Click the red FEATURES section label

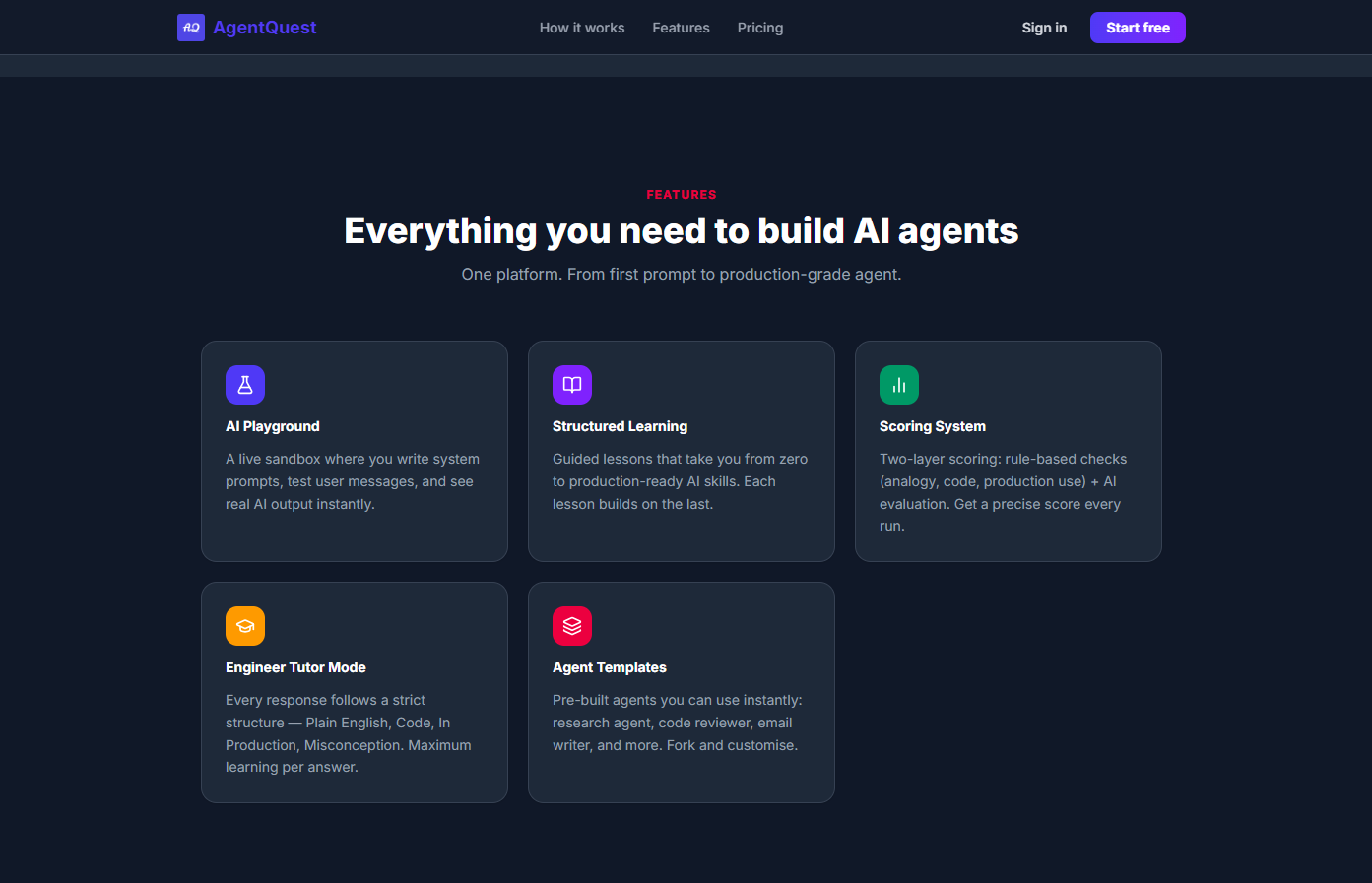click(681, 194)
